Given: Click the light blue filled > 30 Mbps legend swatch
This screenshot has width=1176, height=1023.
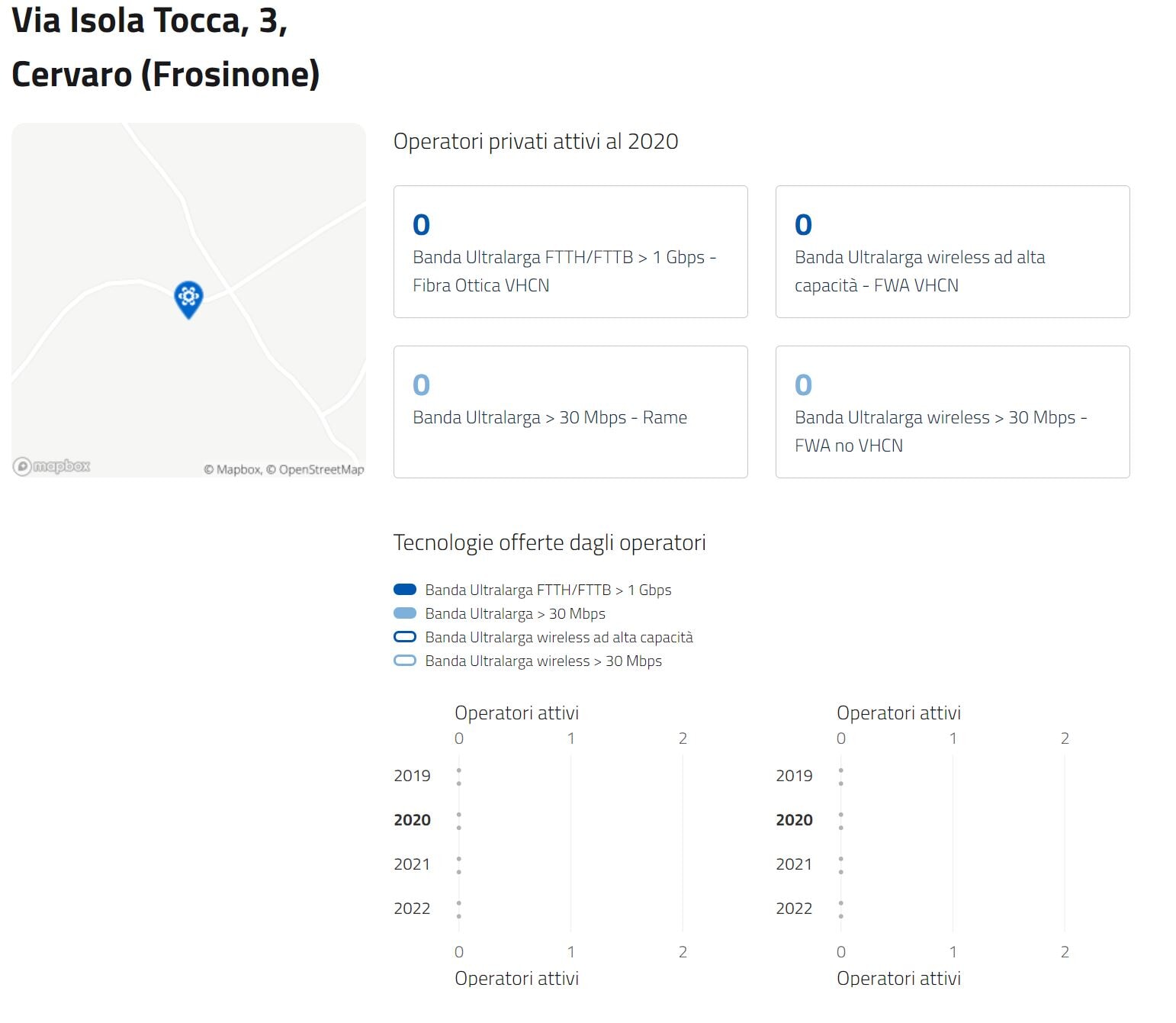Looking at the screenshot, I should (x=405, y=613).
